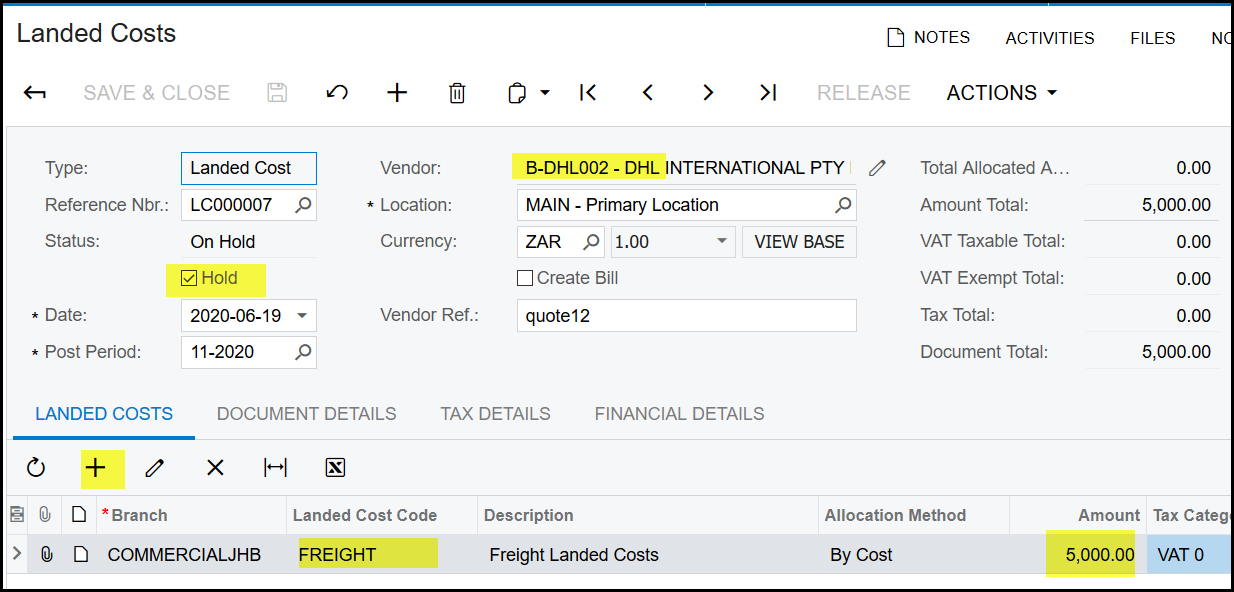Image resolution: width=1234 pixels, height=592 pixels.
Task: Open the Date dropdown calendar
Action: (302, 316)
